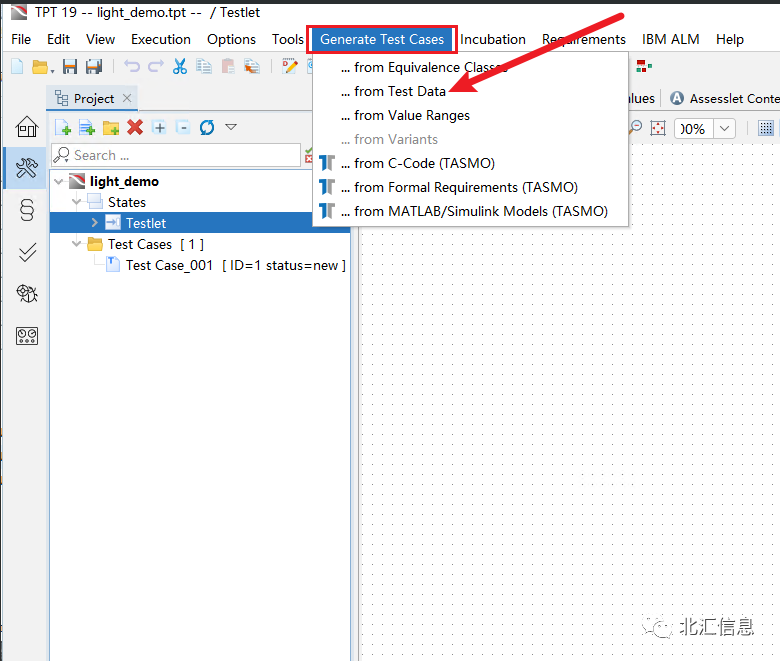Open the View menu
Viewport: 780px width, 661px height.
pyautogui.click(x=100, y=39)
